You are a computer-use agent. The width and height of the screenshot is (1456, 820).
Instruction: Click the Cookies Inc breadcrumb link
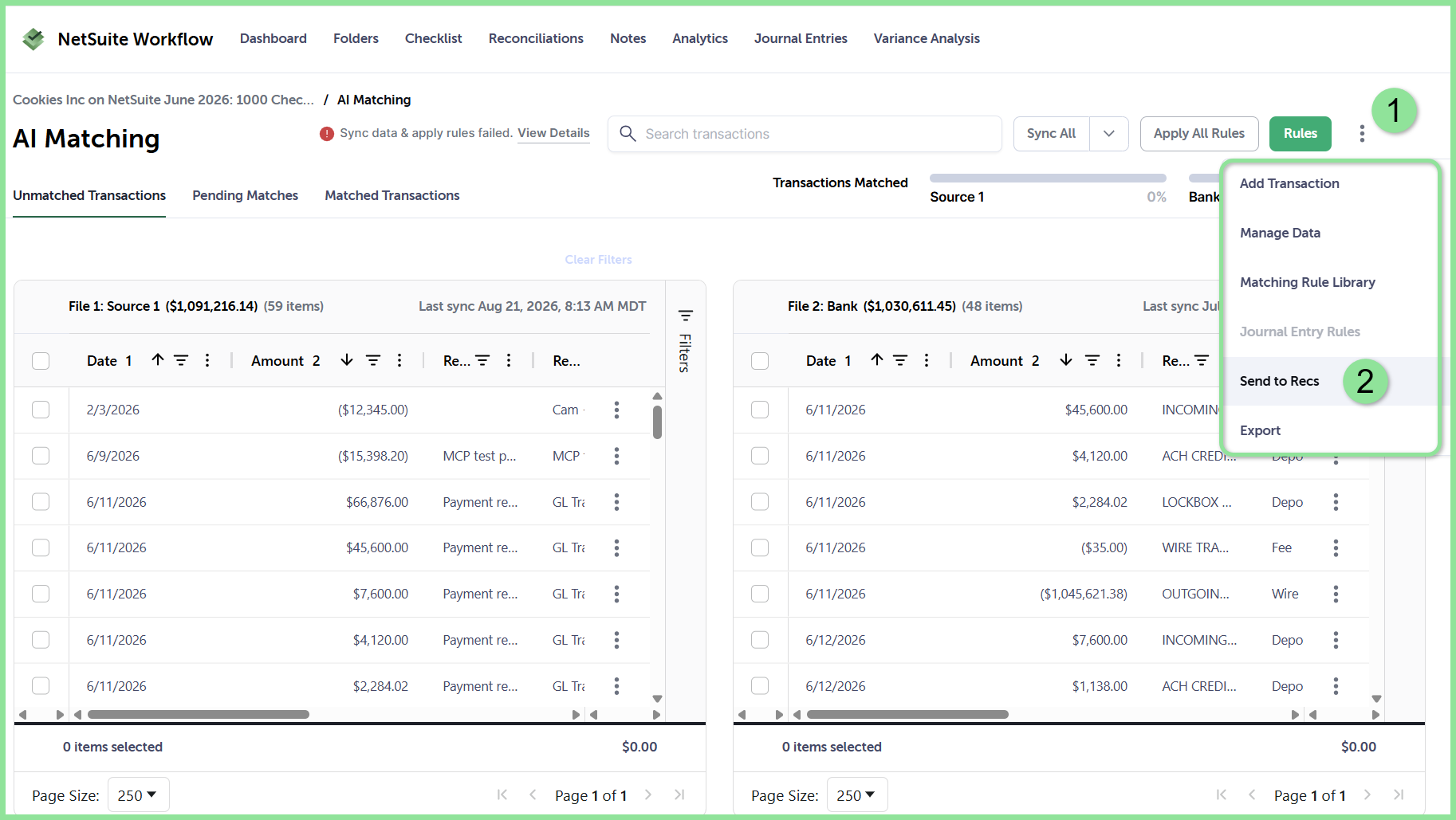coord(163,100)
